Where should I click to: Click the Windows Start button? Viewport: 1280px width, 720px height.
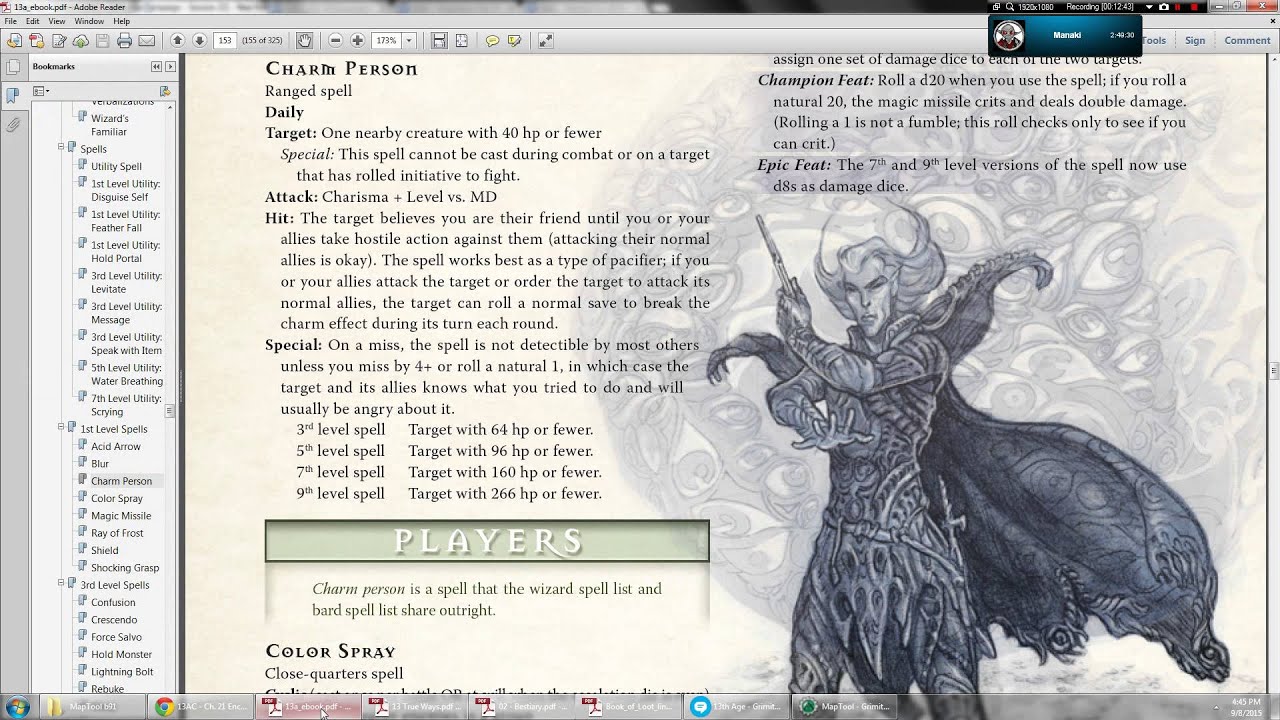pos(17,706)
